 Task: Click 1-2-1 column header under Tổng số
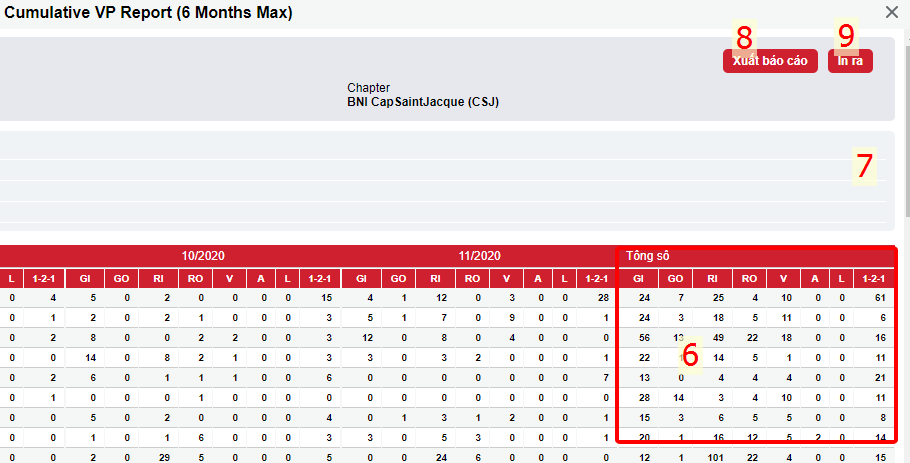(873, 278)
